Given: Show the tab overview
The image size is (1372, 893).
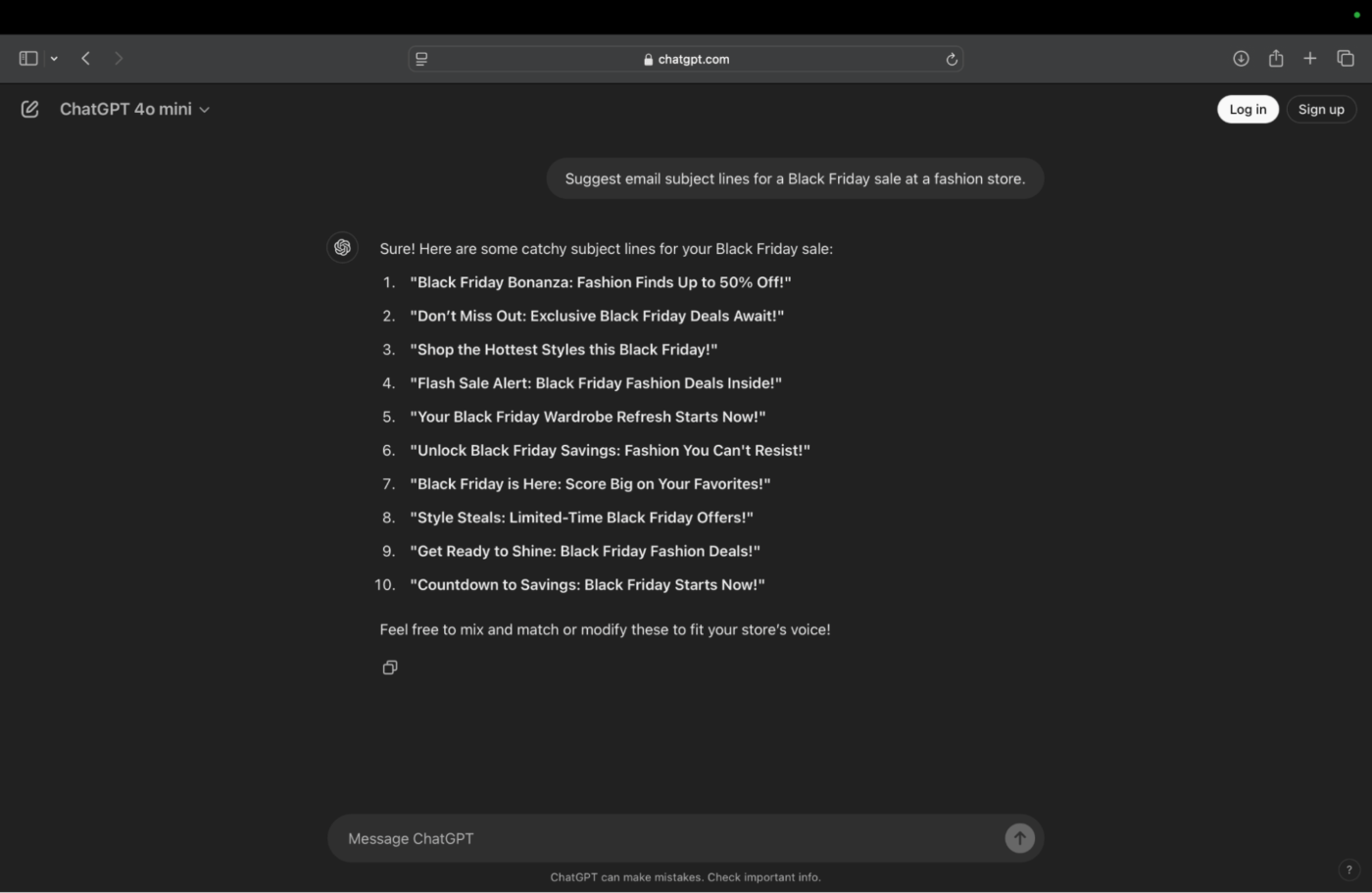Looking at the screenshot, I should [1346, 59].
